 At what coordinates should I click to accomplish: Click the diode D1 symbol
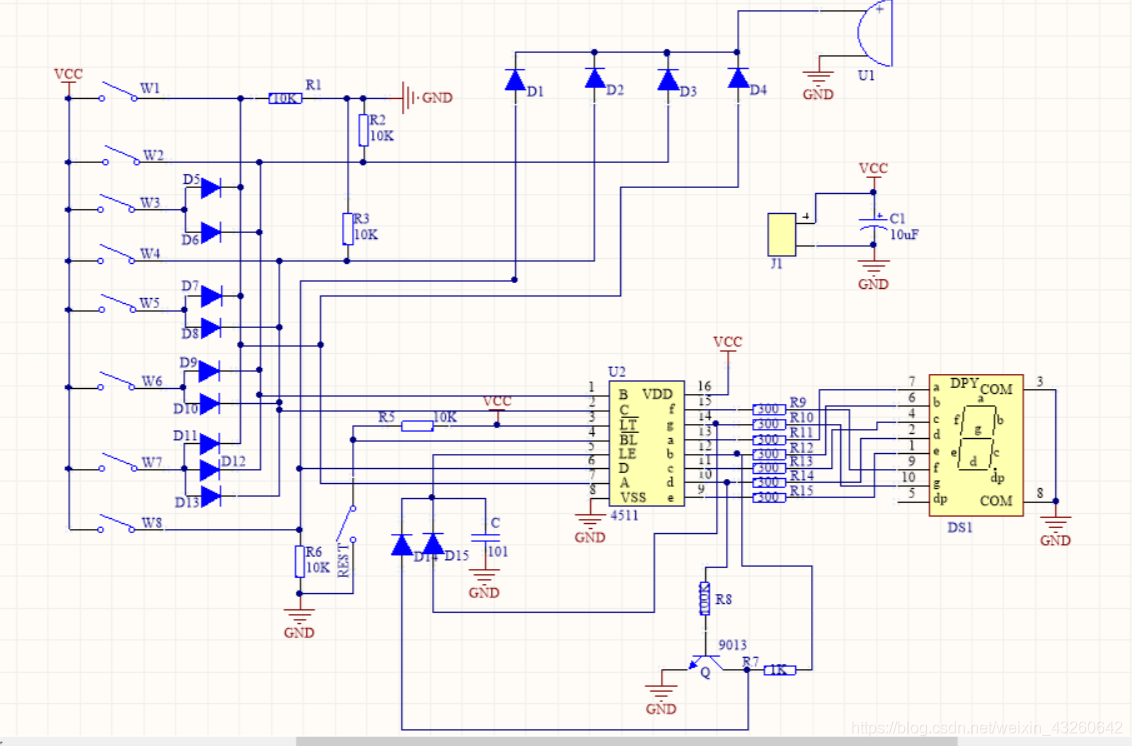[x=515, y=79]
